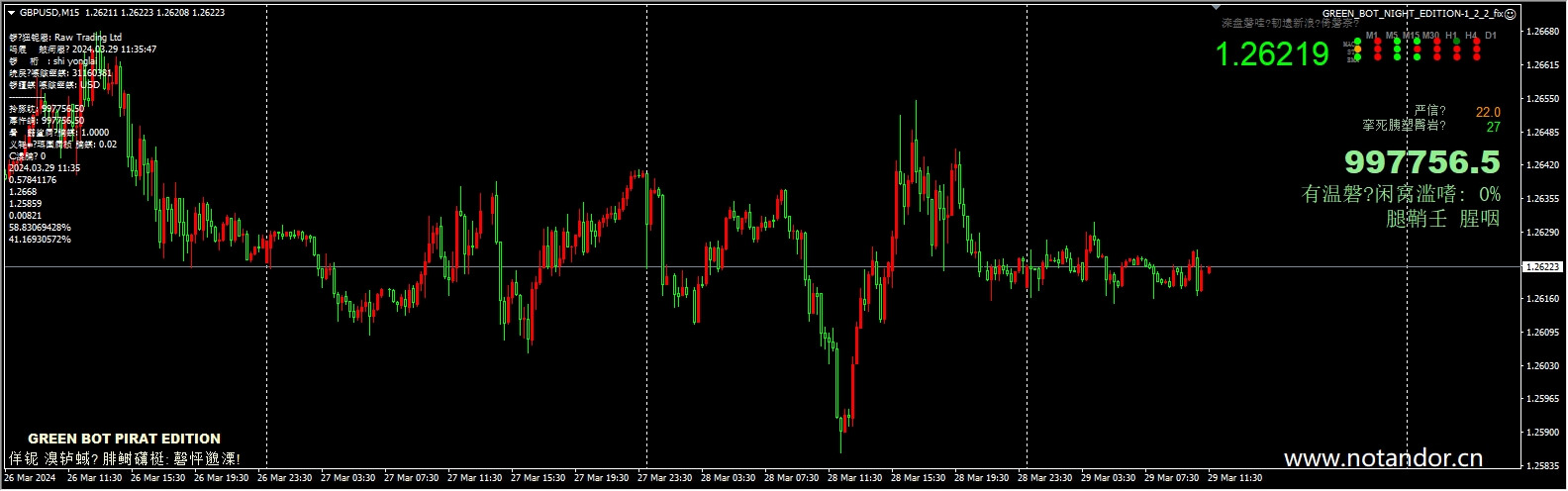Click the M5 timeframe label
1568x491 pixels.
pos(1392,36)
